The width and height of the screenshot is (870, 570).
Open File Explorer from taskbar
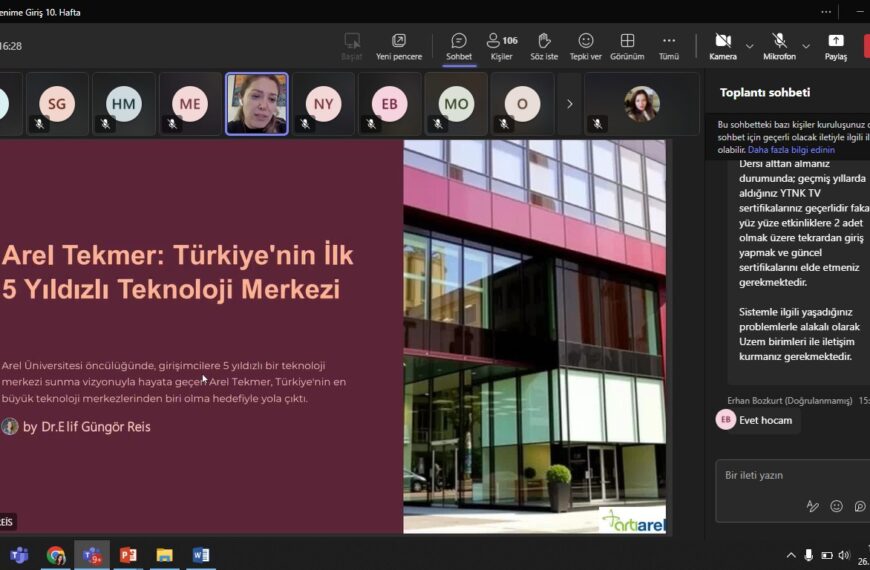click(165, 554)
